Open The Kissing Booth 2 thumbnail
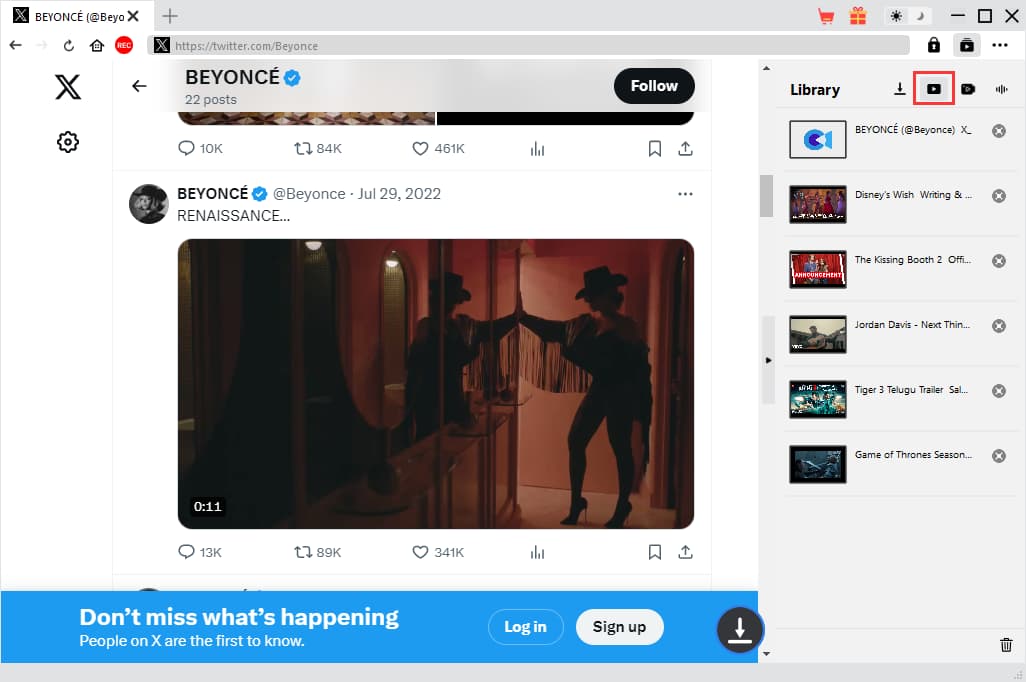 coord(817,269)
